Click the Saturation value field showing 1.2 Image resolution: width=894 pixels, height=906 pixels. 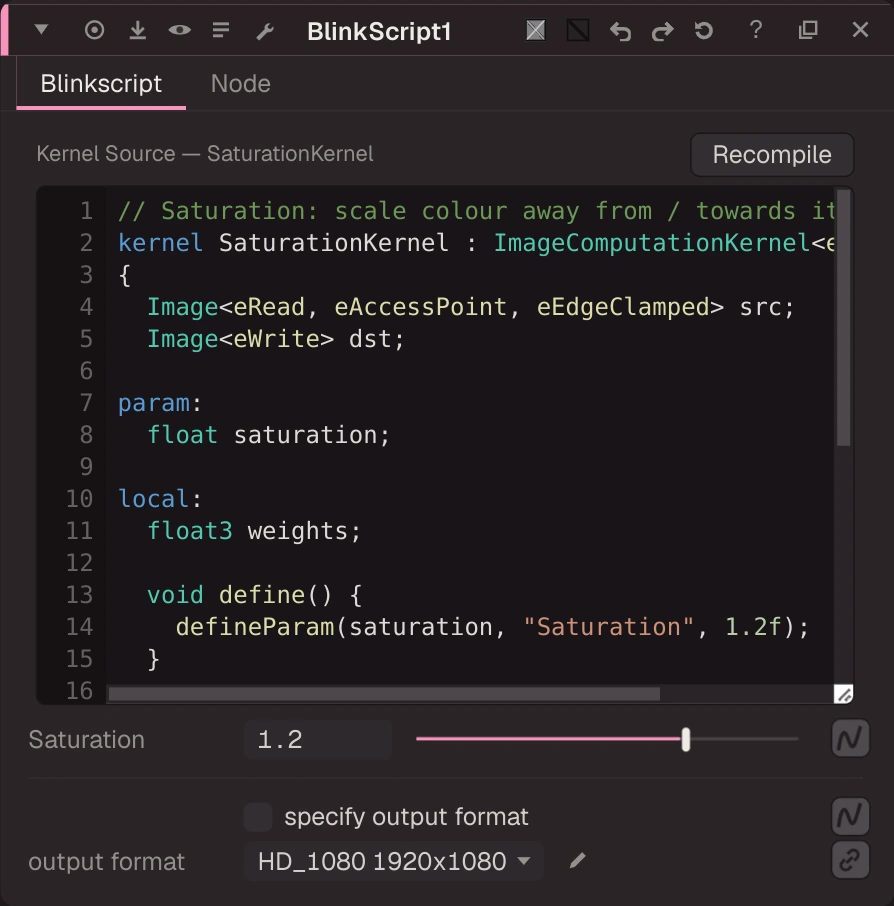tap(318, 740)
